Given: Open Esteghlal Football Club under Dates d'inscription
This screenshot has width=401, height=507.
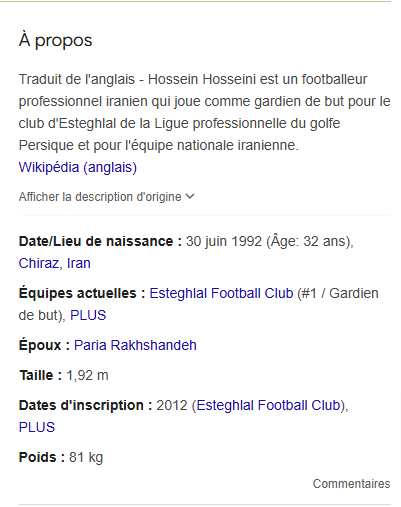Looking at the screenshot, I should (x=268, y=405).
